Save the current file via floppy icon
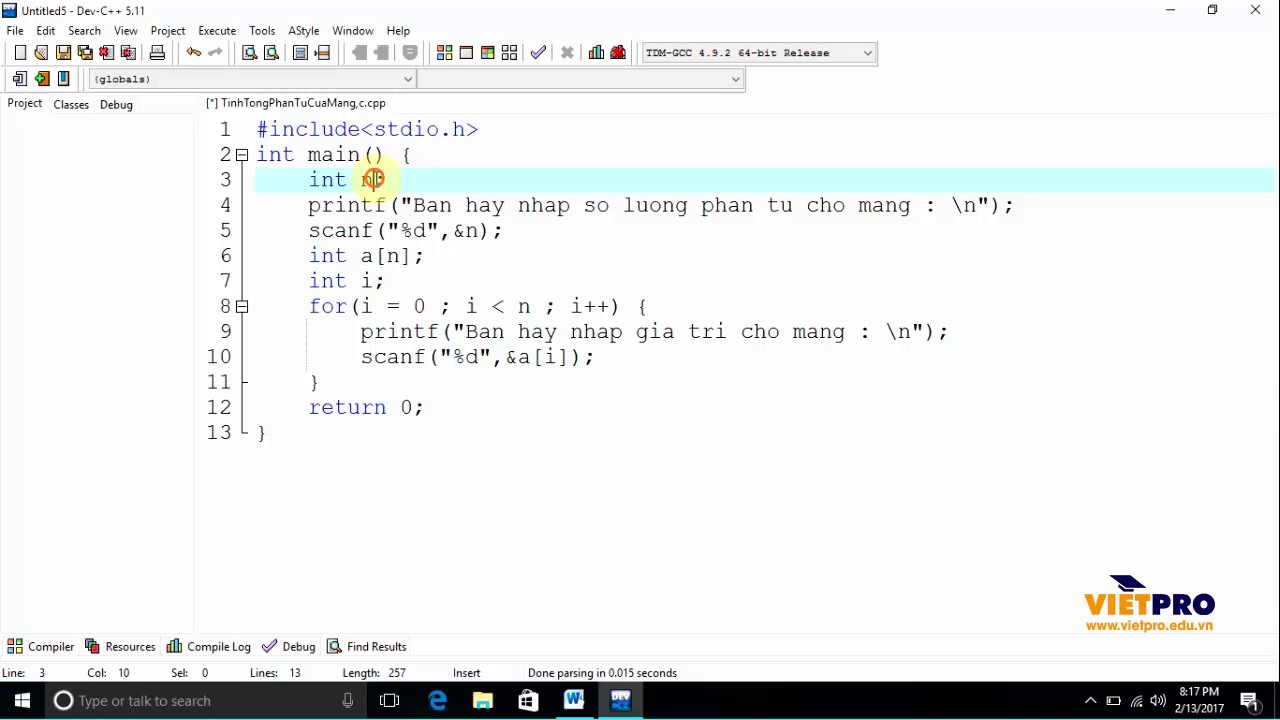 point(63,53)
